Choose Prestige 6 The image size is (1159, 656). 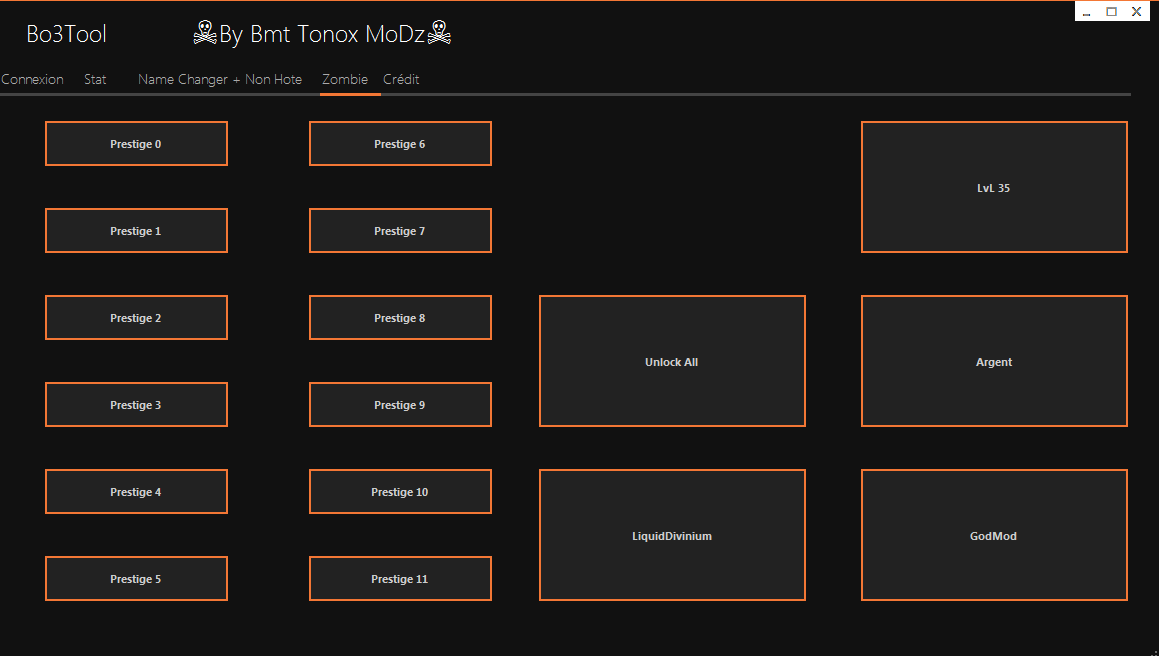400,143
